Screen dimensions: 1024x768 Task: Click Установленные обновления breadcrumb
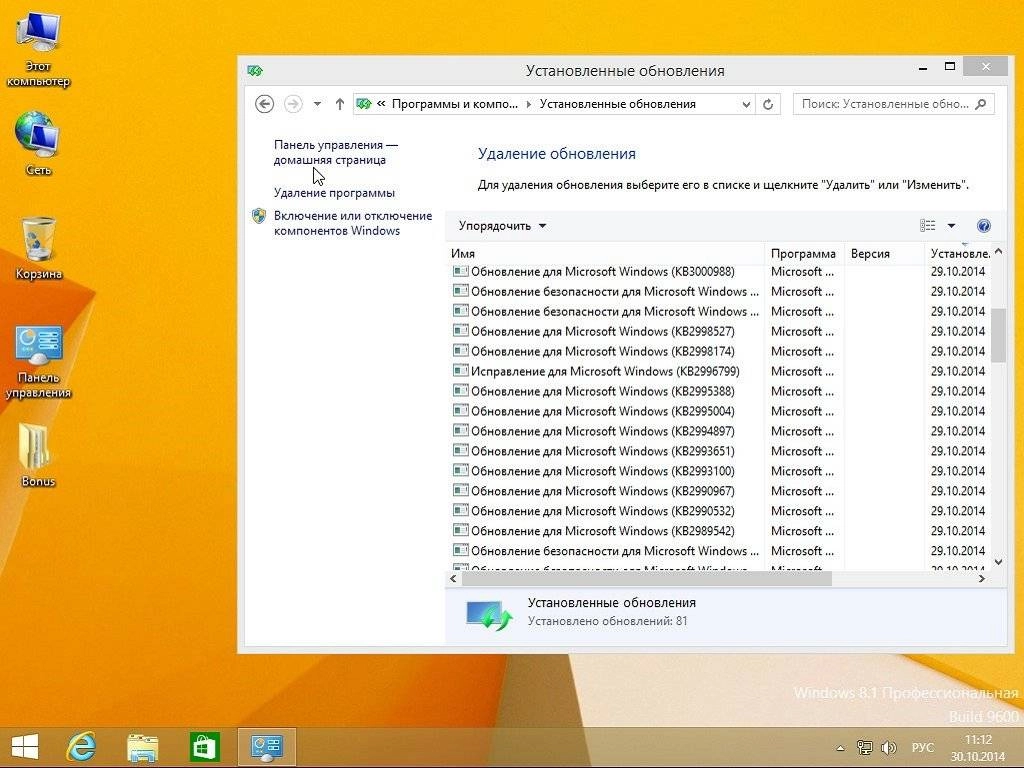[617, 104]
